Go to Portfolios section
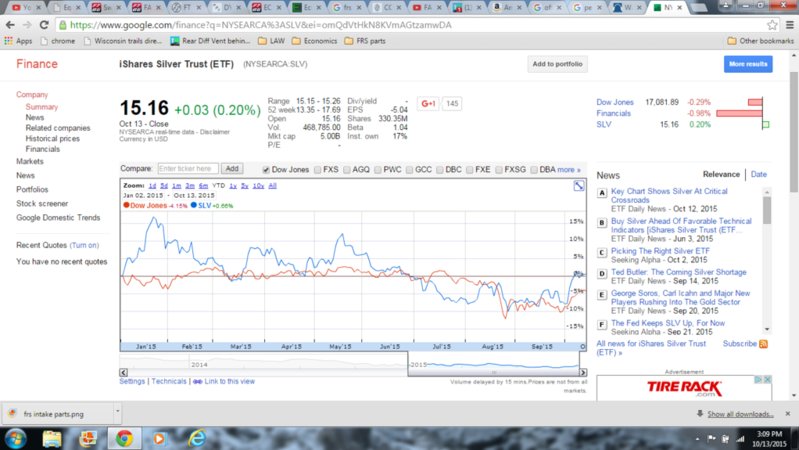799x450 pixels. pos(32,189)
